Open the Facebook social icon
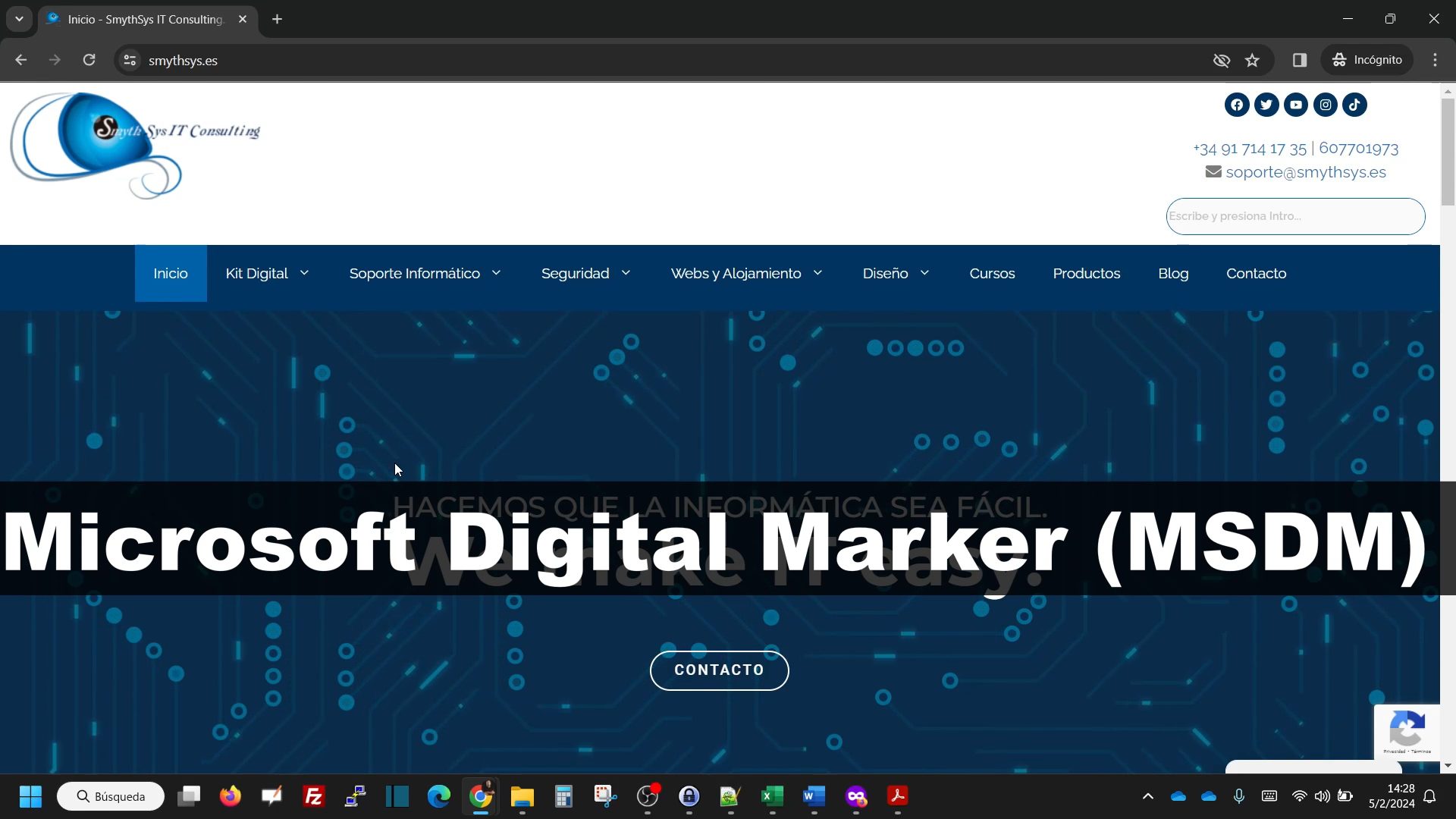Screen dimensions: 1456x819 [x=1237, y=105]
